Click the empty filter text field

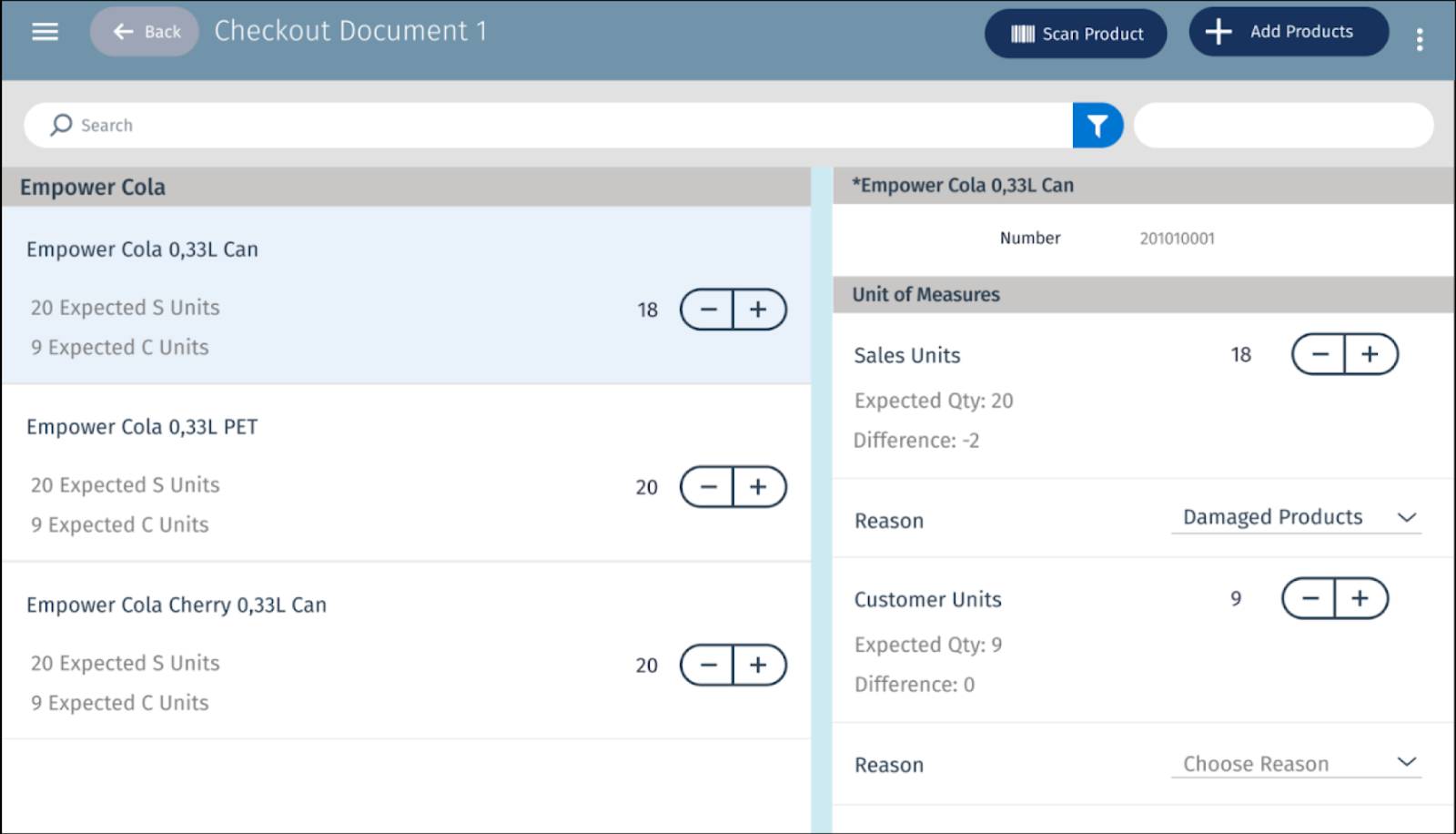(1283, 125)
